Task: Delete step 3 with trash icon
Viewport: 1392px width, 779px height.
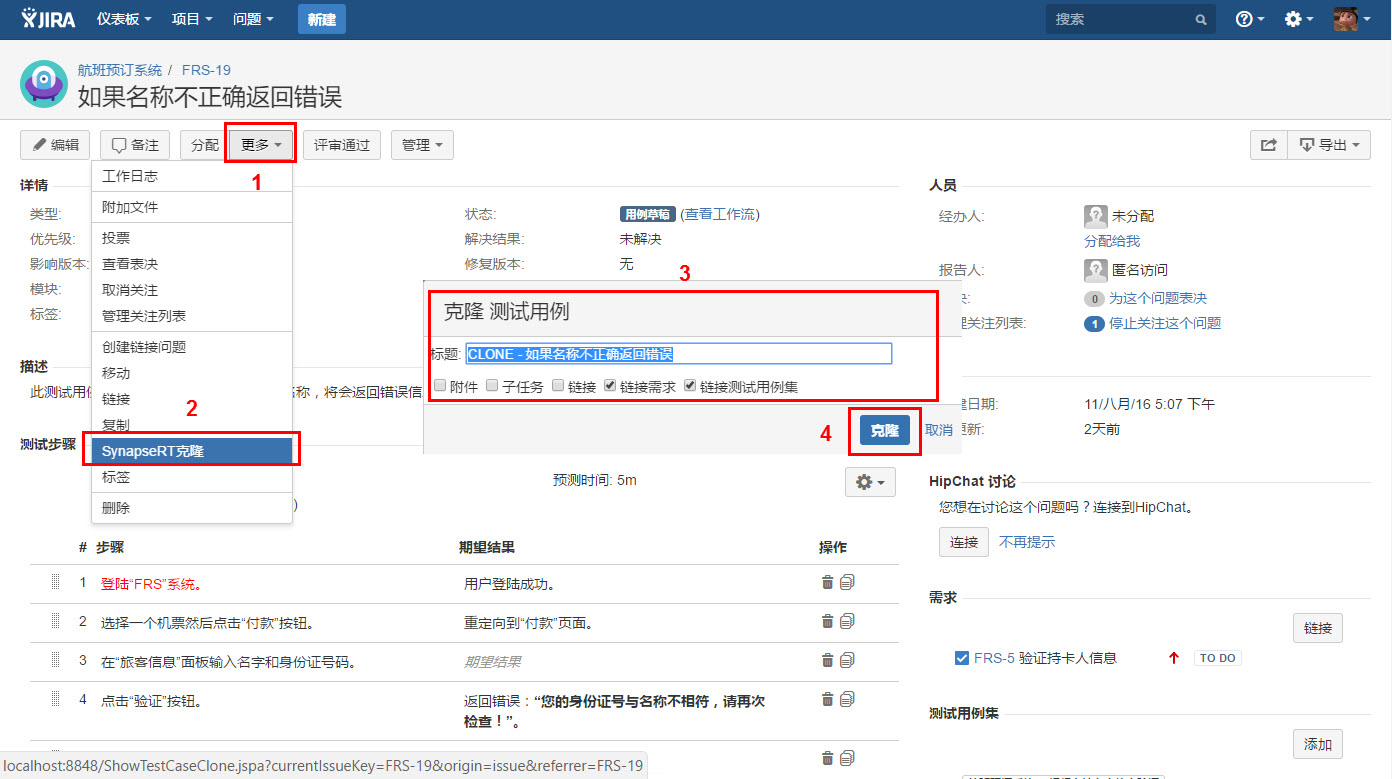Action: click(x=827, y=660)
